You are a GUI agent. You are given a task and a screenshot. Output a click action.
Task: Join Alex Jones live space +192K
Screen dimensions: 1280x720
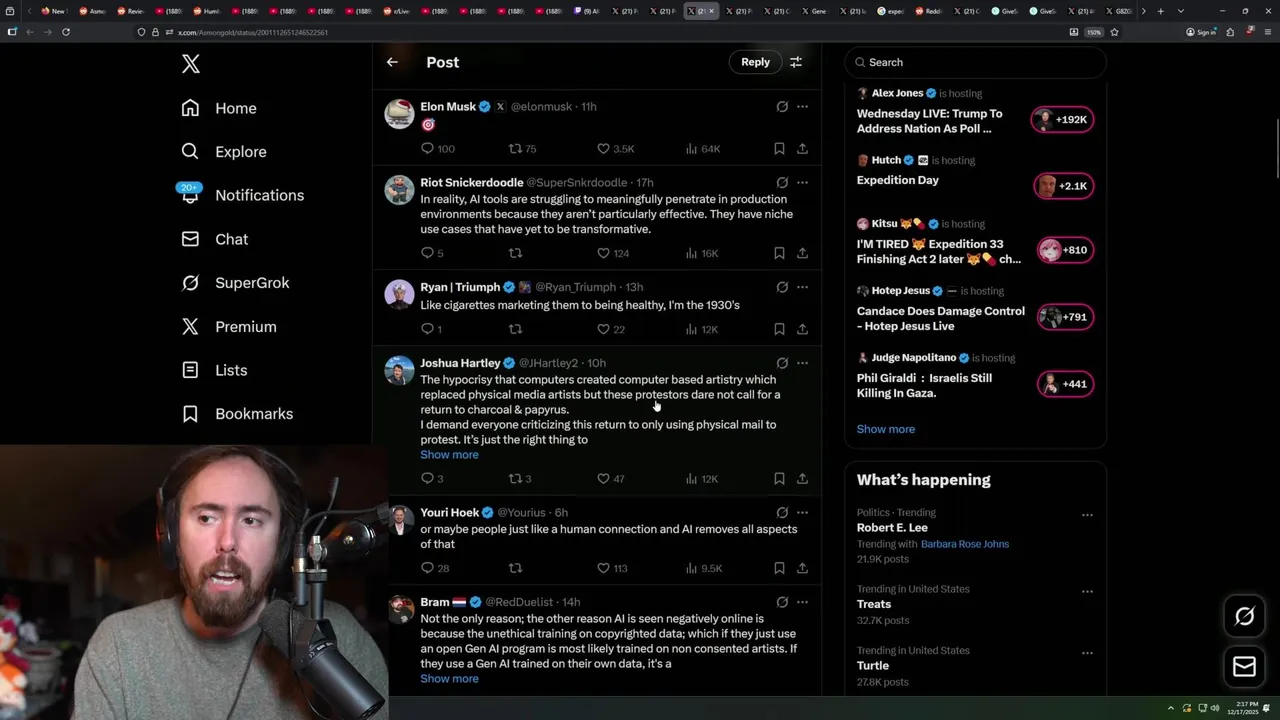click(1063, 119)
